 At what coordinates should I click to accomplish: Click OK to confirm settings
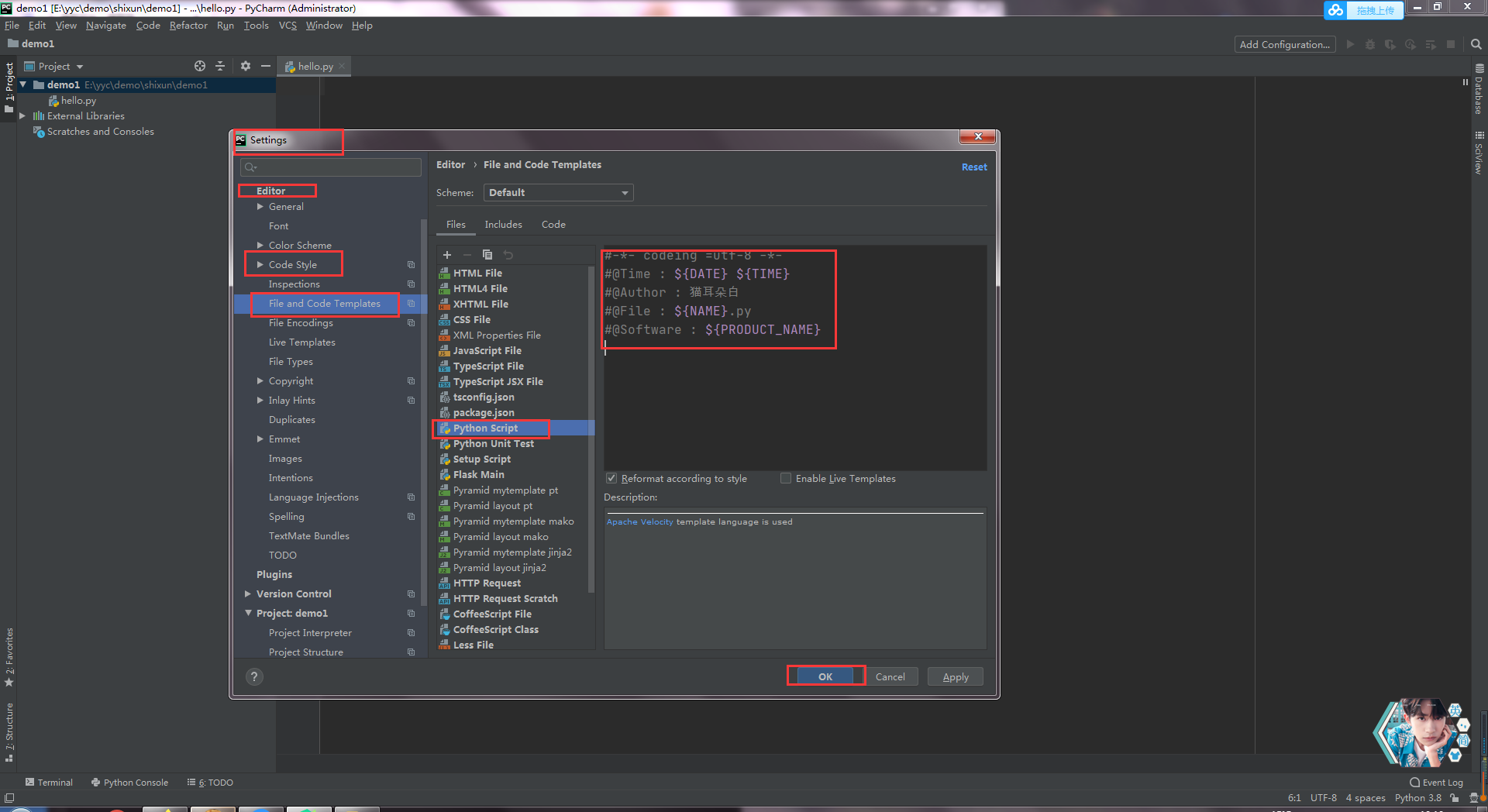(x=825, y=676)
